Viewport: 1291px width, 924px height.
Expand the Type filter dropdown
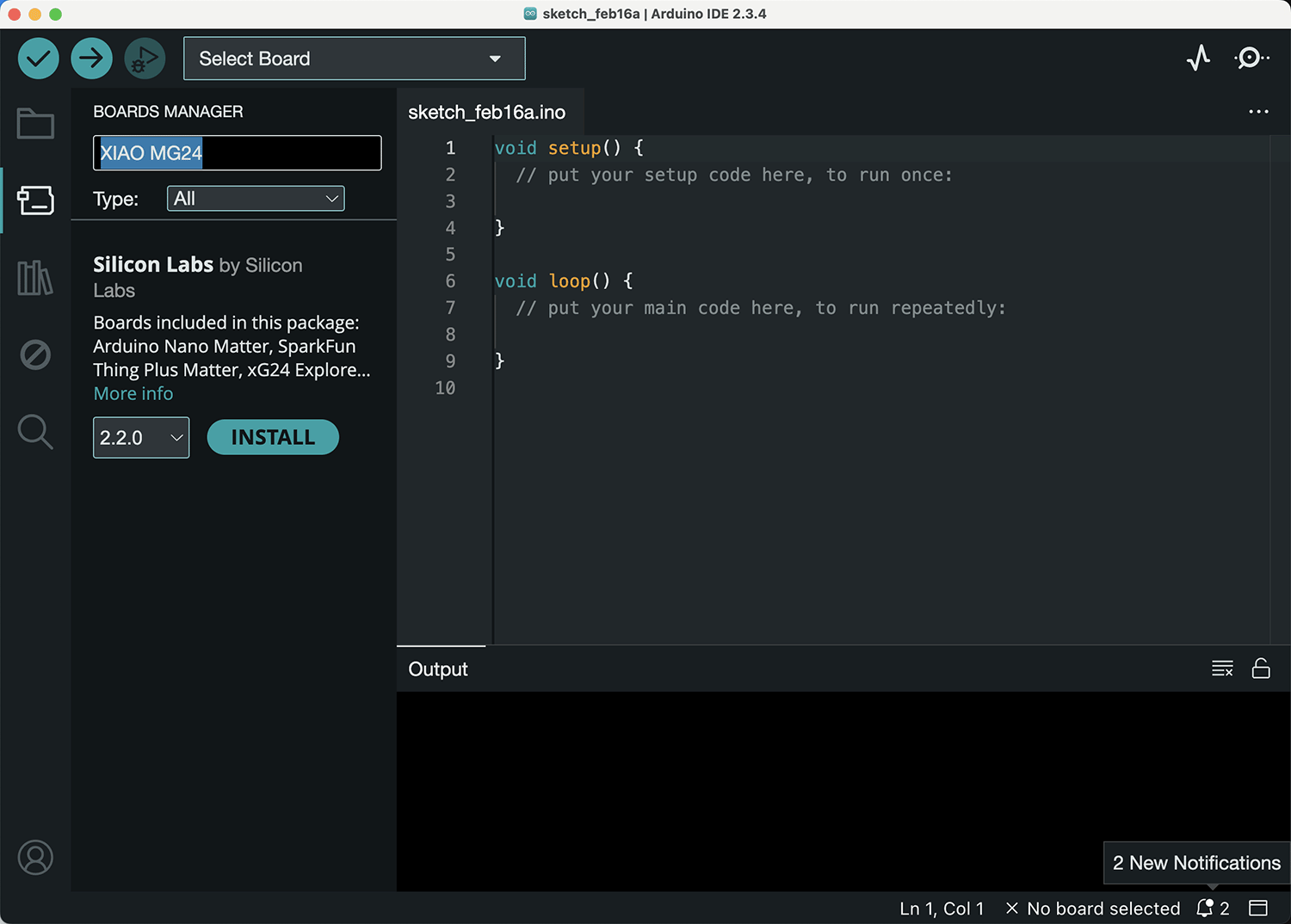(256, 199)
